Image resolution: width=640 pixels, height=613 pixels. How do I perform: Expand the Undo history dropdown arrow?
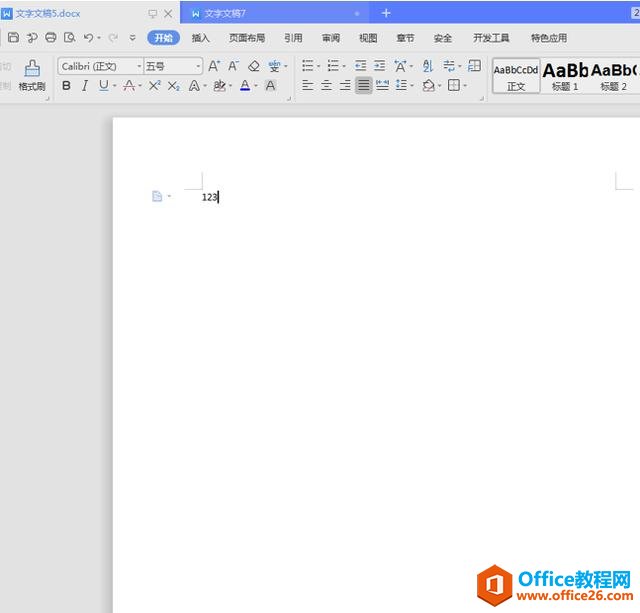pos(99,38)
